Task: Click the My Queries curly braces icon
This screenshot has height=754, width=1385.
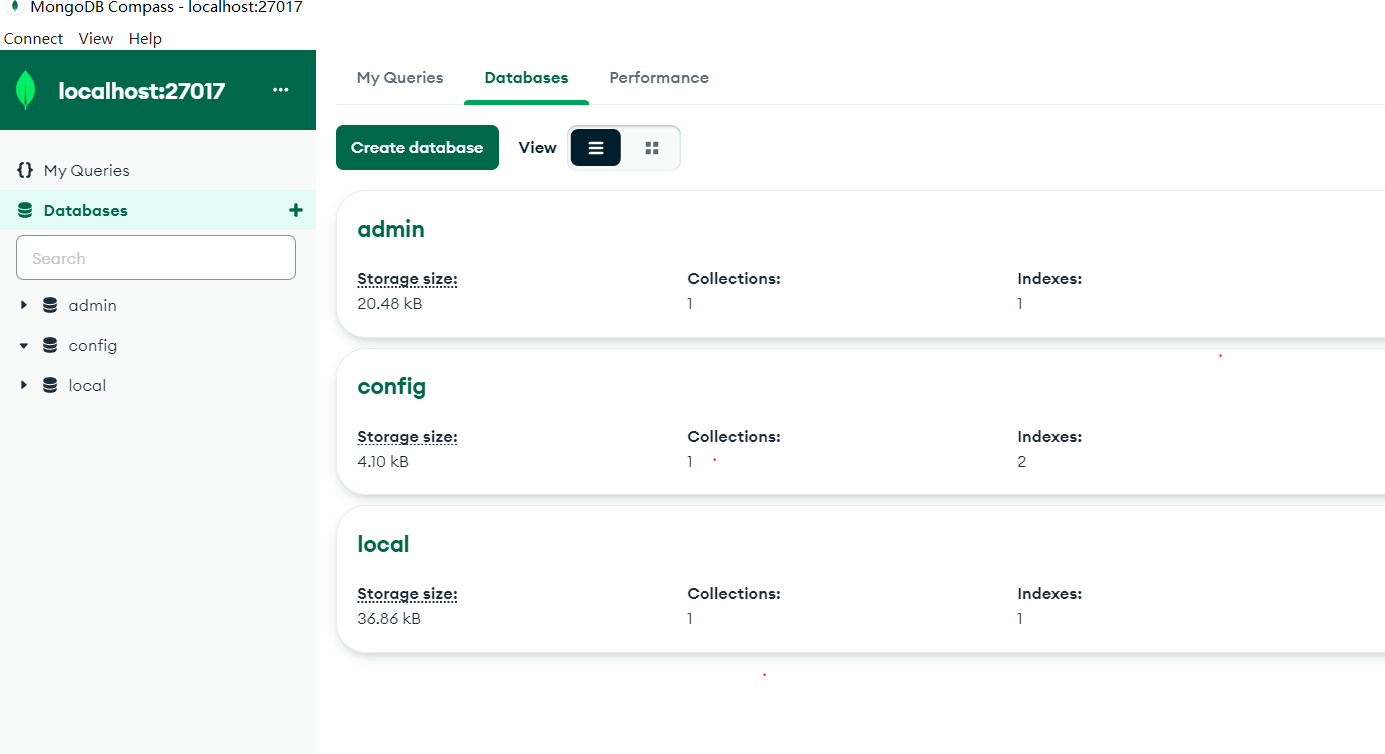Action: coord(25,170)
